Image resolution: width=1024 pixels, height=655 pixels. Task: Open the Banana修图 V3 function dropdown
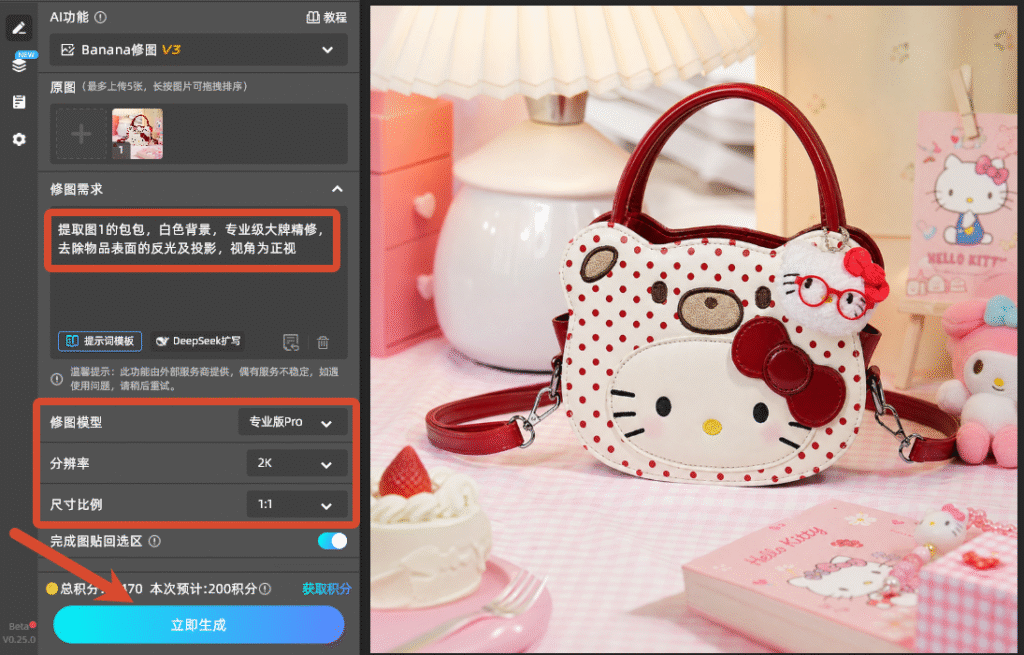pyautogui.click(x=198, y=50)
